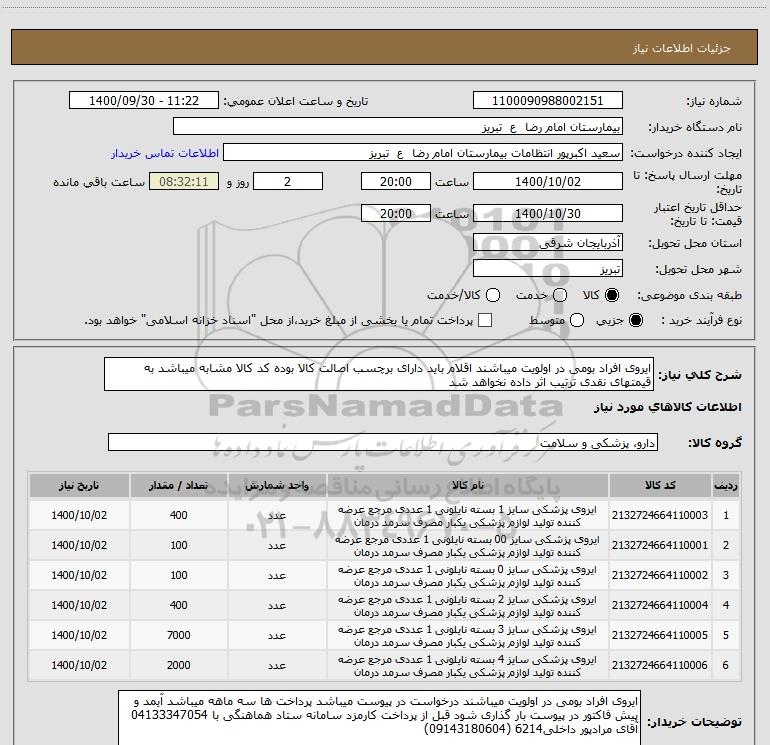Click the airway size 1 product name
The height and width of the screenshot is (745, 770).
point(468,516)
